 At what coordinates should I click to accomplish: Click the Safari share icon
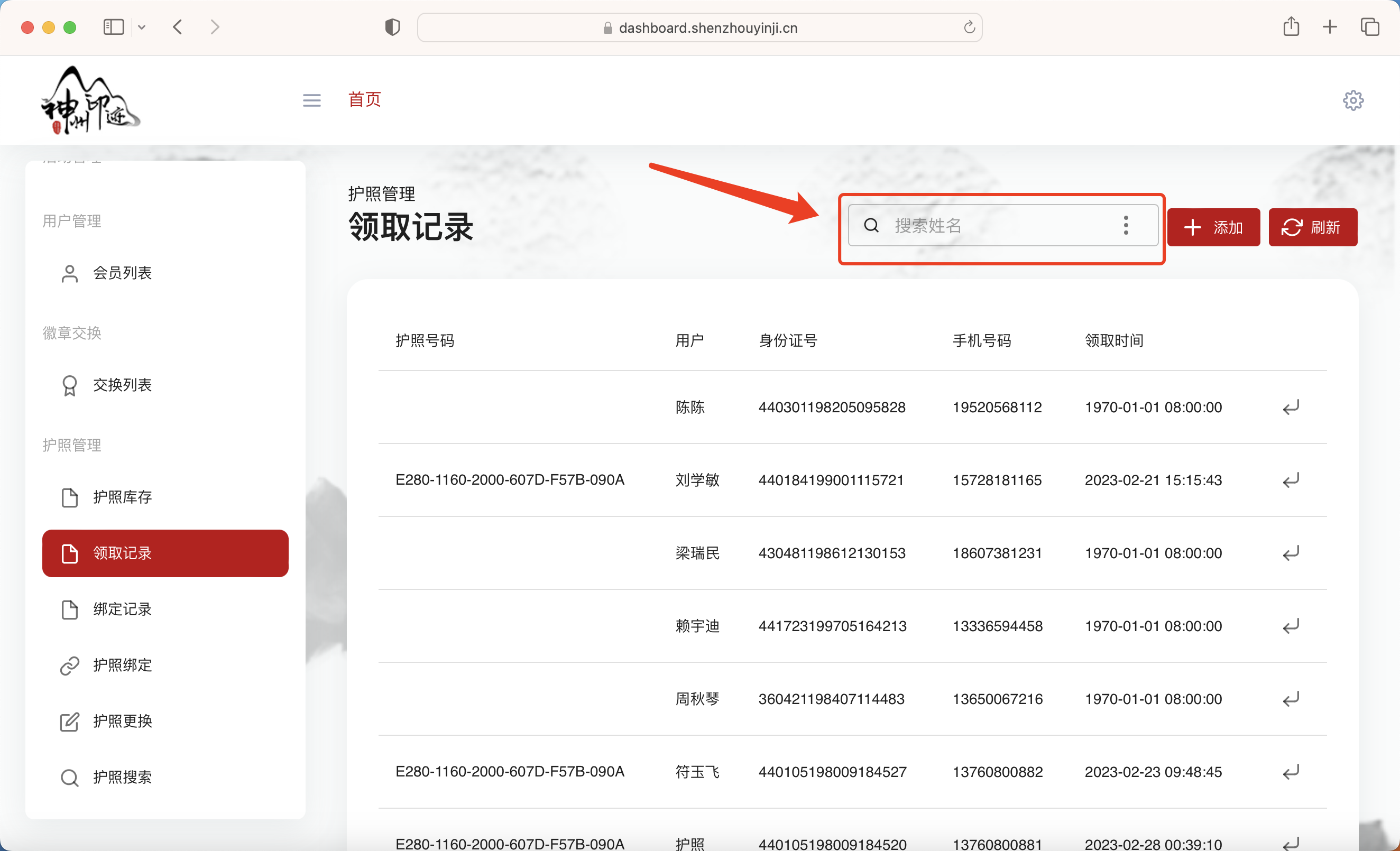[x=1291, y=27]
